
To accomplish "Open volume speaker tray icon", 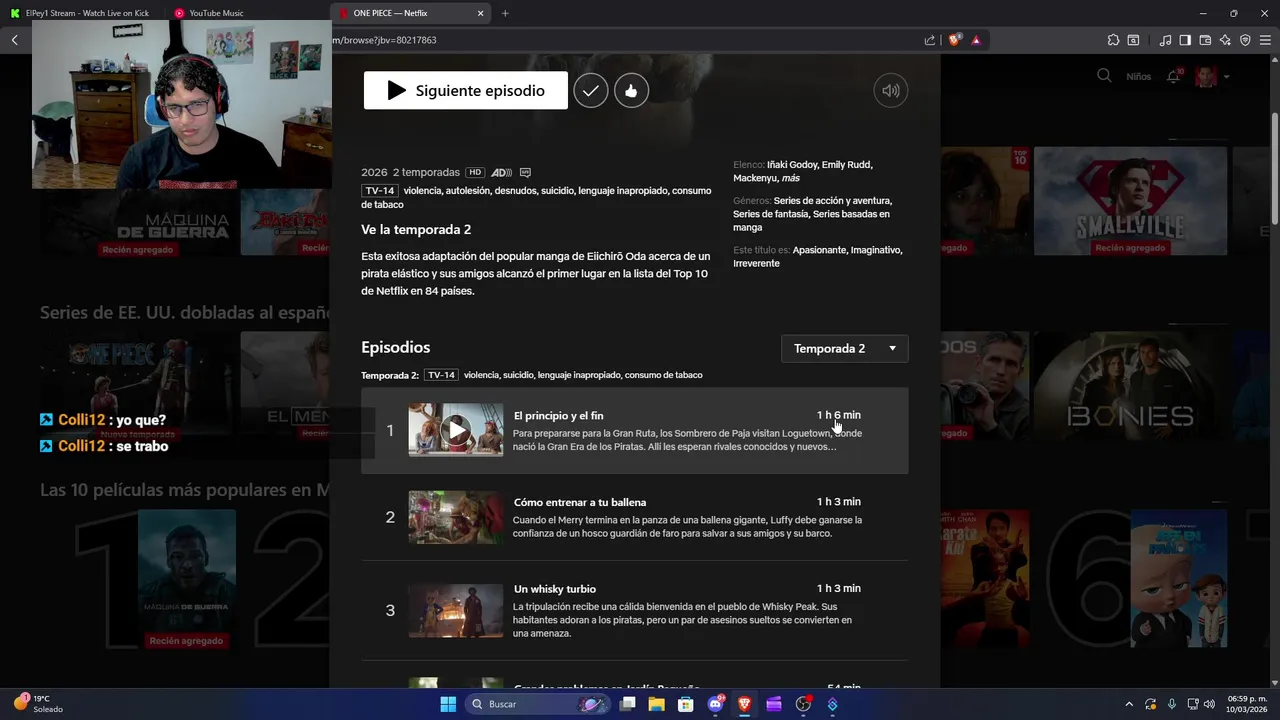I will (1209, 704).
